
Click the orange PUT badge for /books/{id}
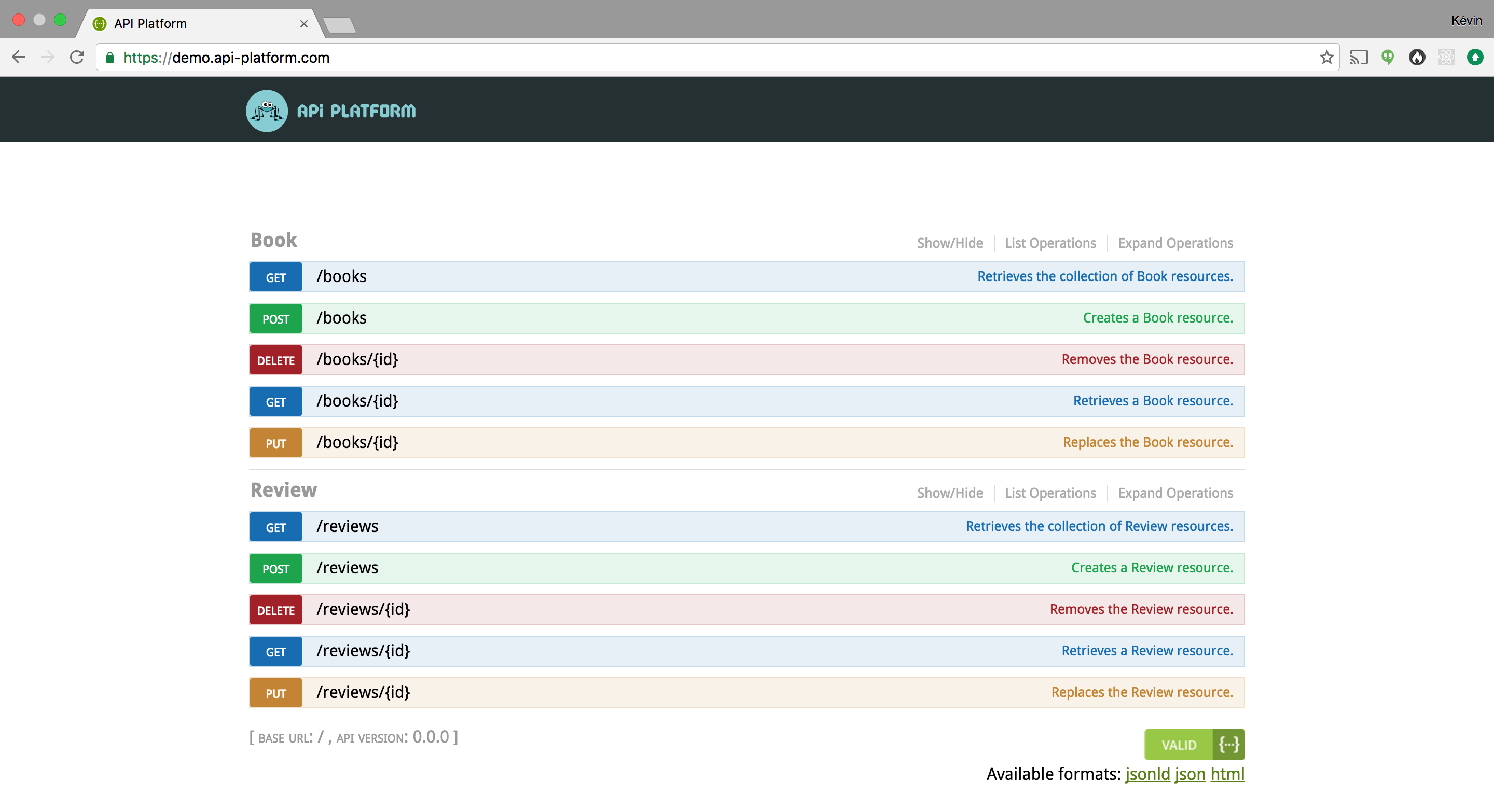(275, 443)
